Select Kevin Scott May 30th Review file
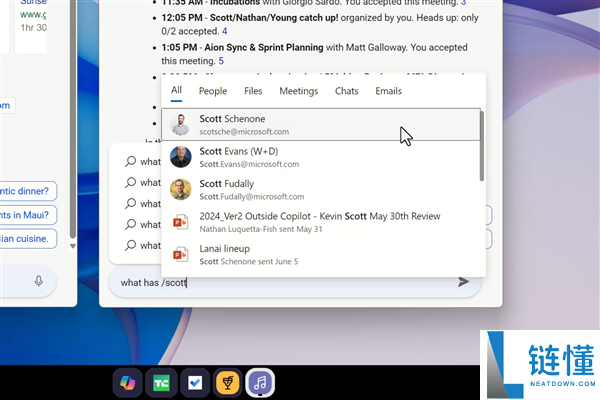Screen dimensions: 600x400 pyautogui.click(x=321, y=222)
